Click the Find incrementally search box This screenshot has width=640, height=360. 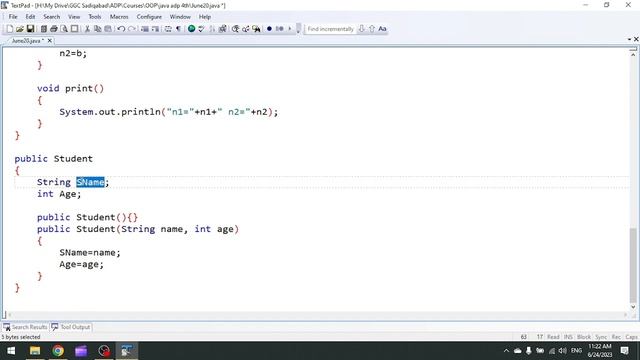[x=330, y=29]
